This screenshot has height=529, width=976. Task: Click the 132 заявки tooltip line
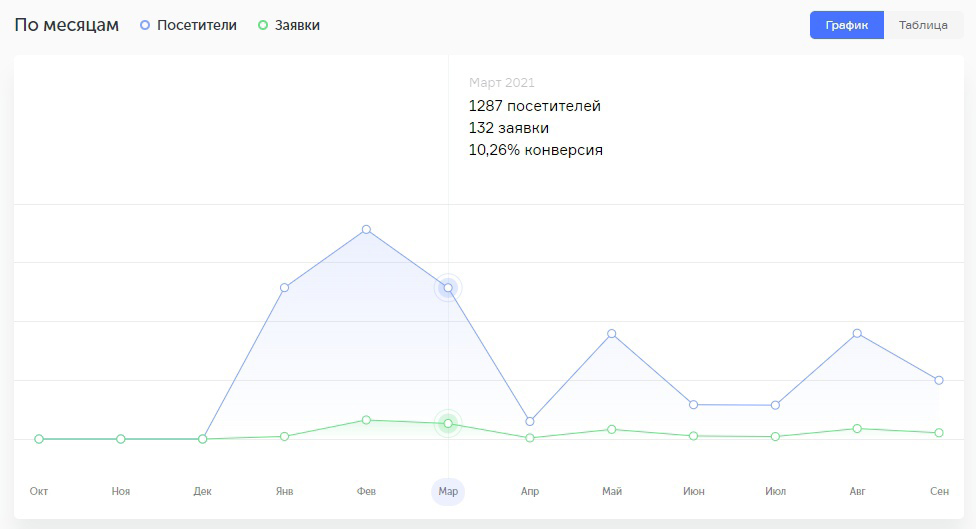click(509, 128)
